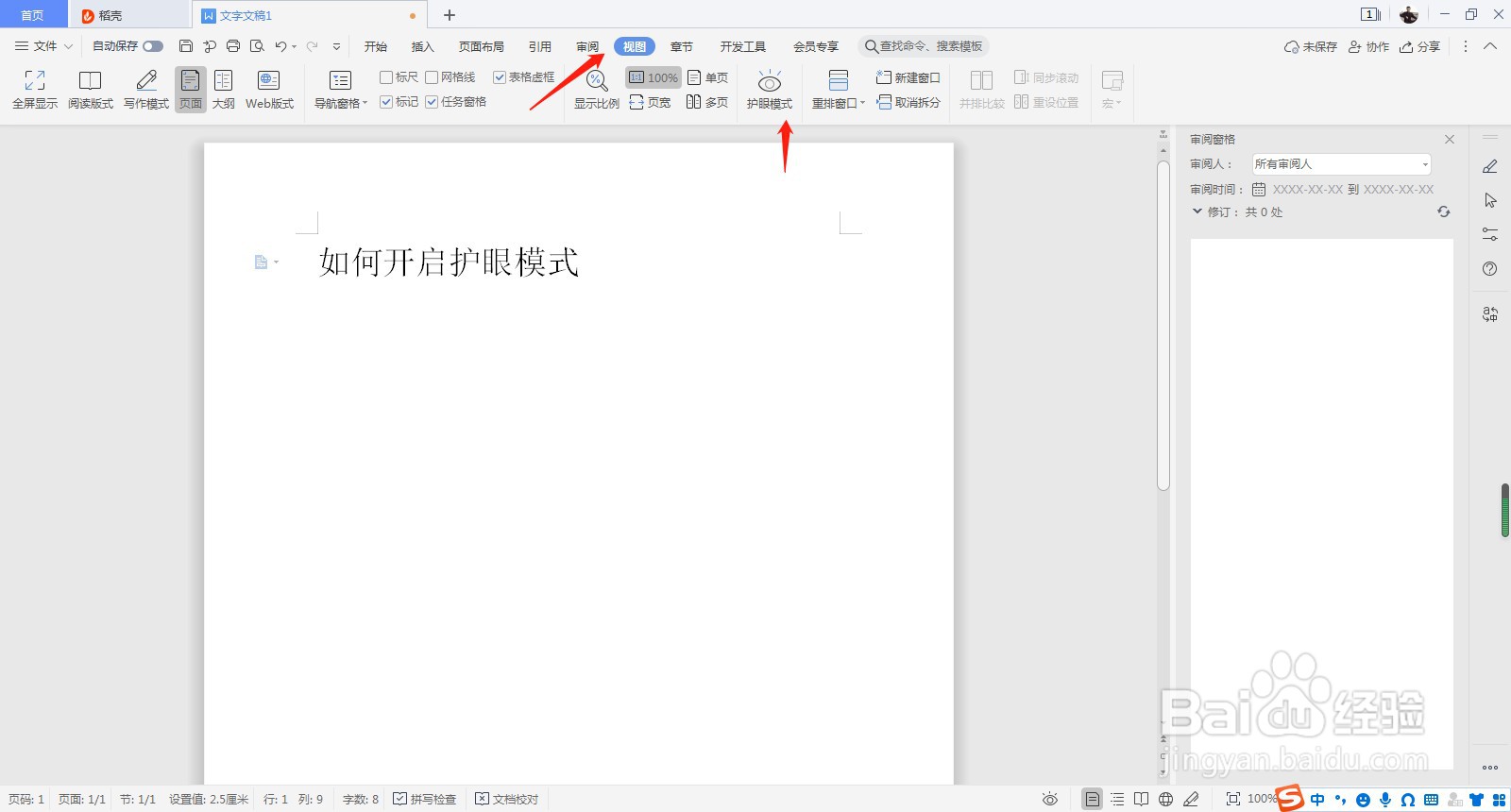Toggle document proofreading in status bar
The image size is (1511, 812).
(507, 800)
